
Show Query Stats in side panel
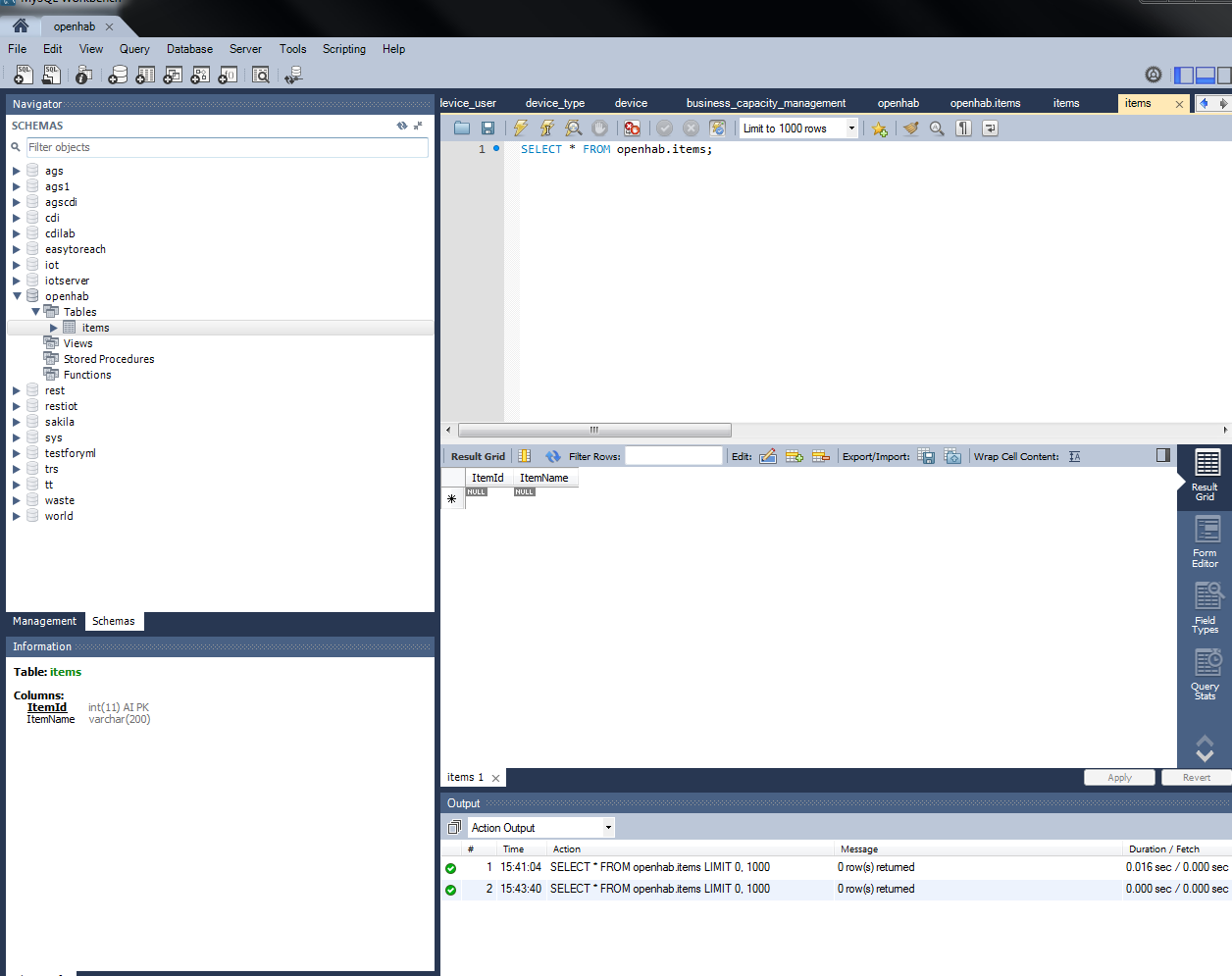point(1206,675)
